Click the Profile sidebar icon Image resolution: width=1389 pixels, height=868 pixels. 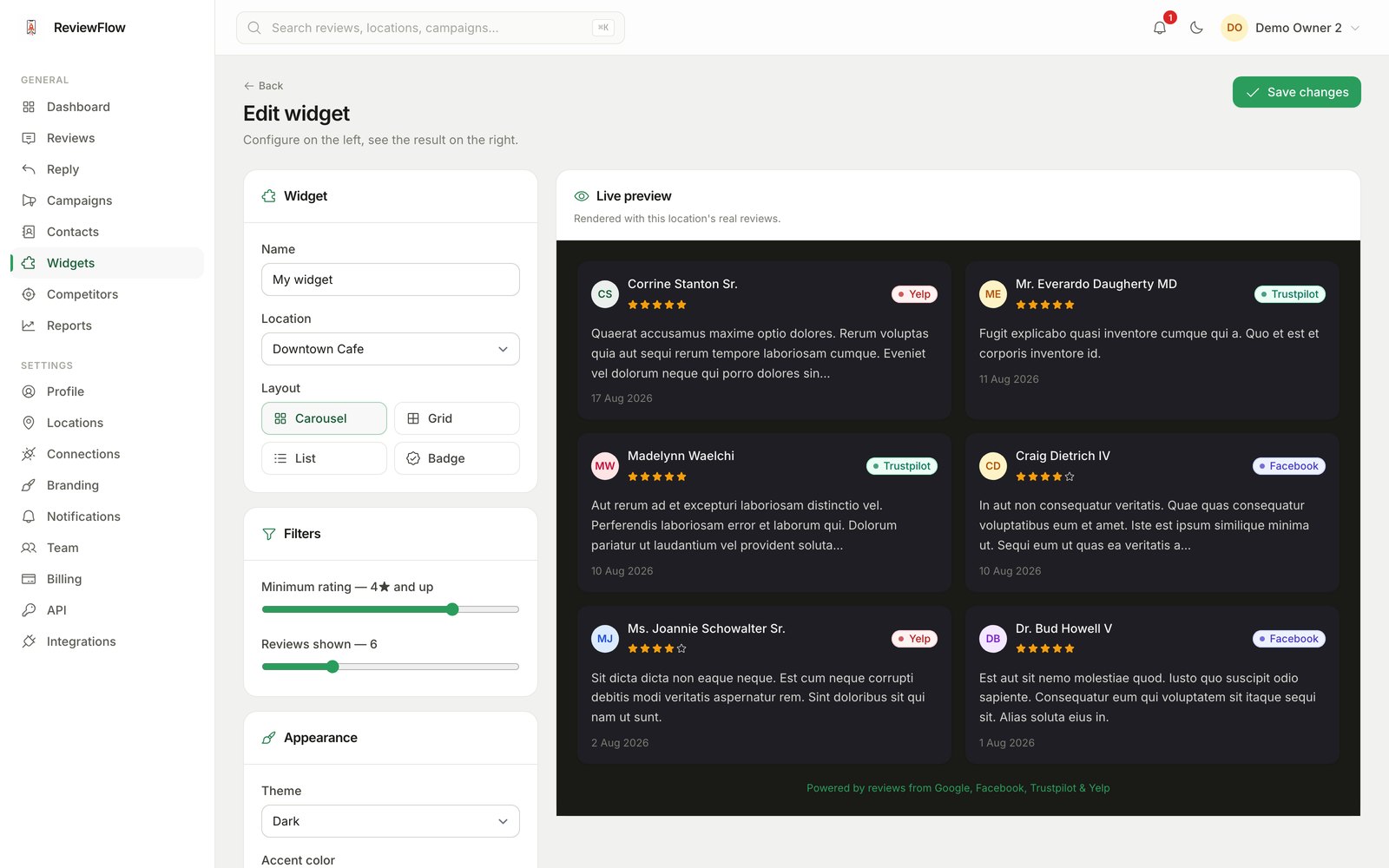pyautogui.click(x=29, y=391)
